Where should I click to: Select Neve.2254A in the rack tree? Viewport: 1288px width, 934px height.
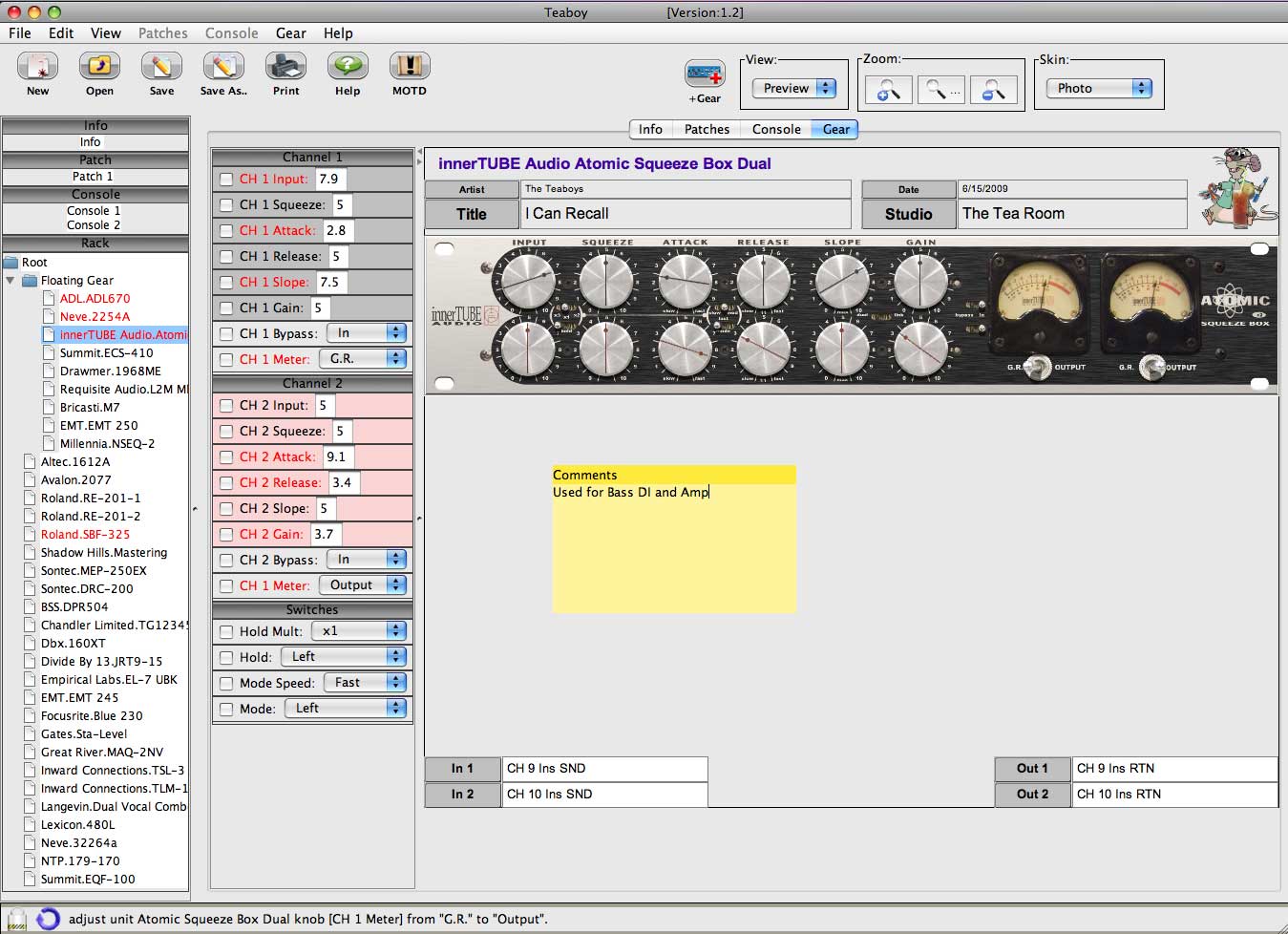(x=95, y=317)
